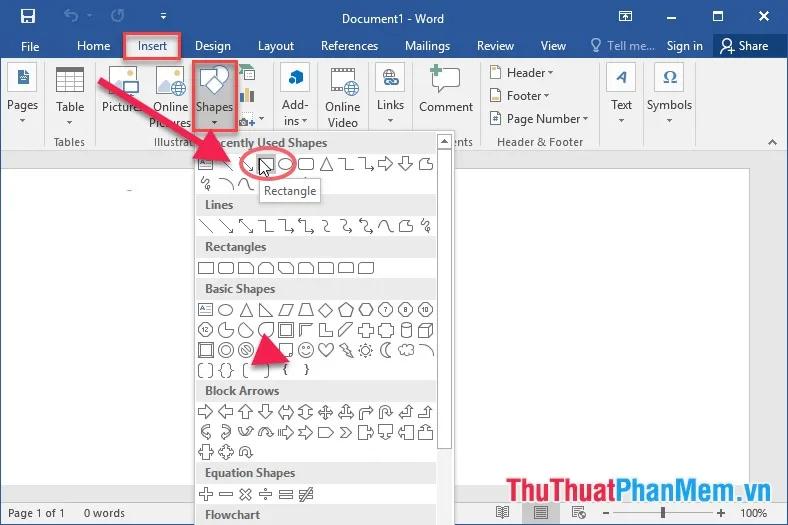This screenshot has height=525, width=788.
Task: Choose the Regular Pentagon shape
Action: pos(346,310)
